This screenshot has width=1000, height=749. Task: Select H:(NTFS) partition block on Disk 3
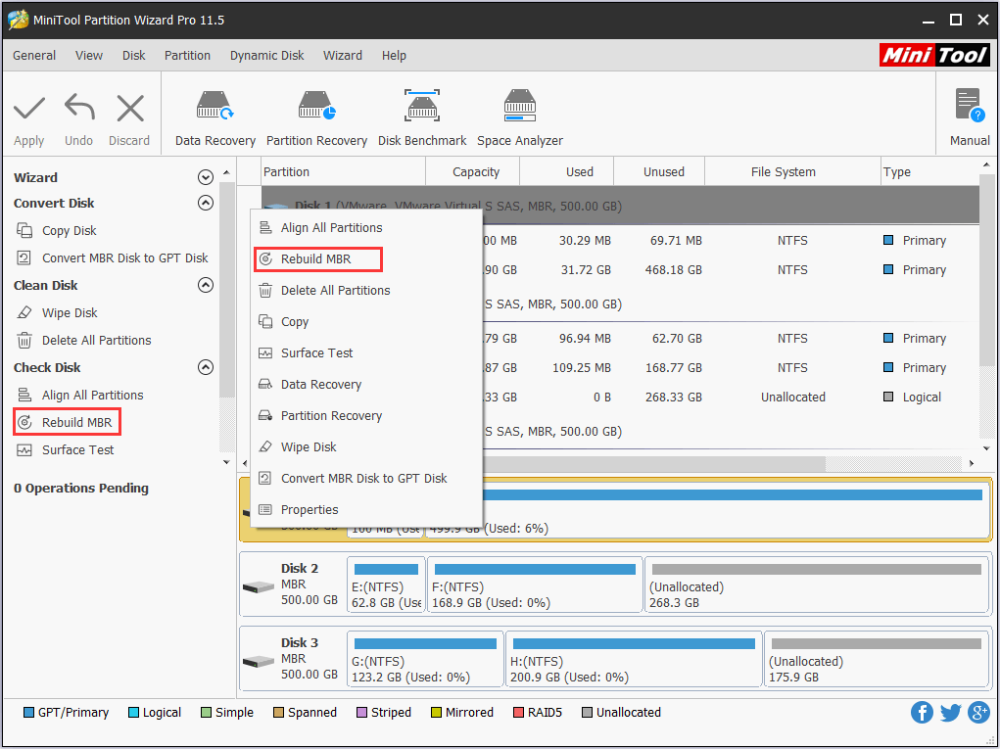click(634, 659)
